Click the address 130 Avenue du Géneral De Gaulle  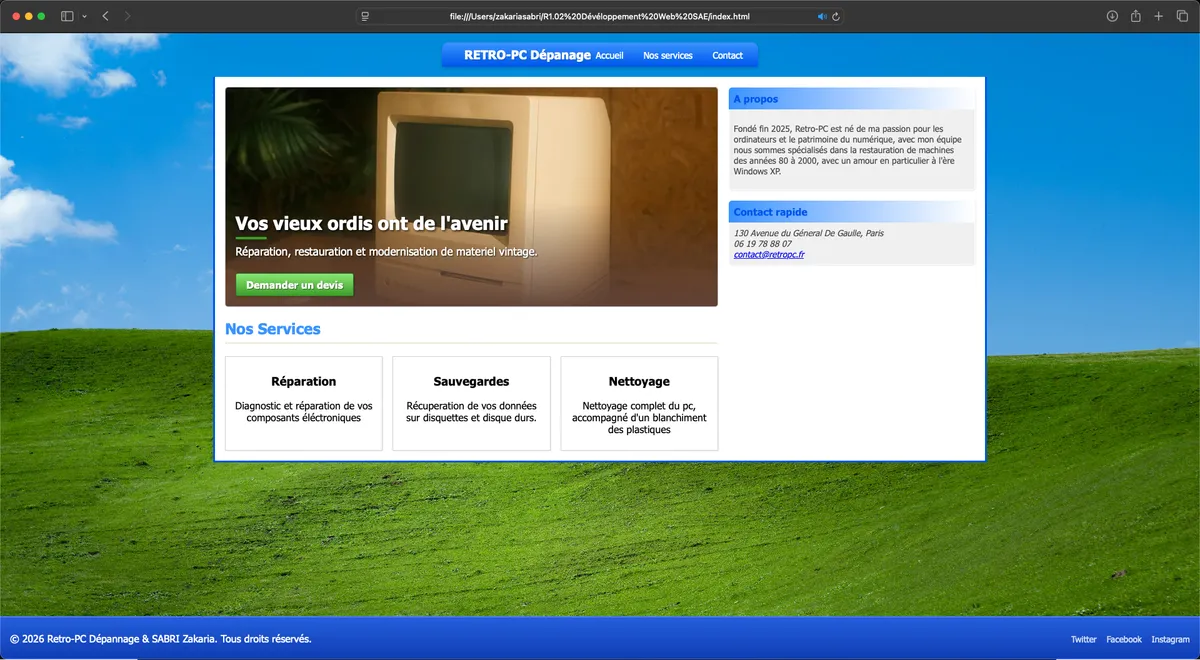[809, 233]
